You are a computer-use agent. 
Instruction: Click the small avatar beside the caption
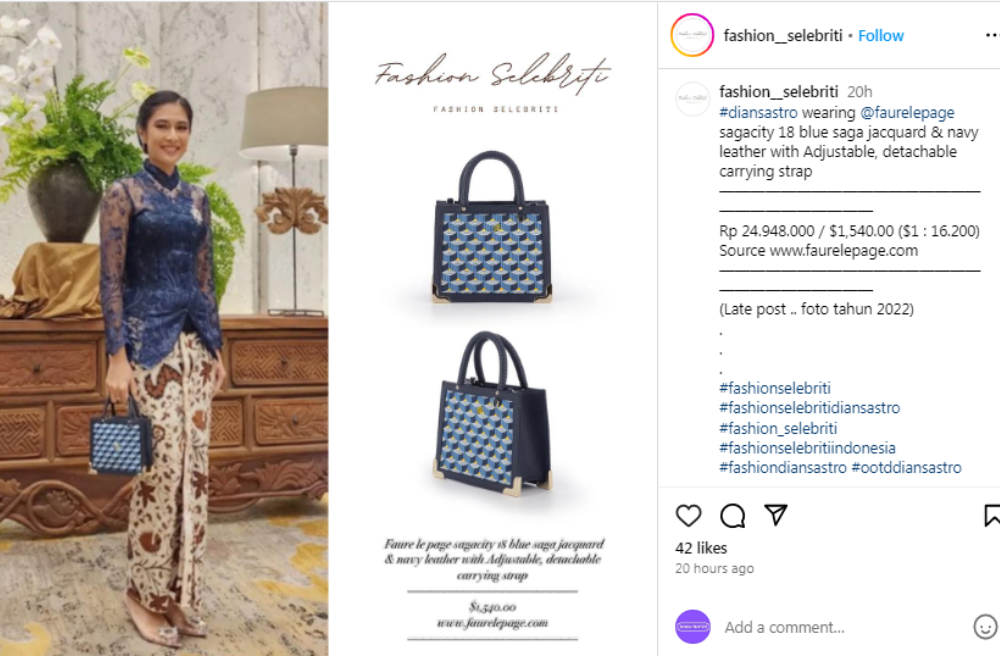pos(692,99)
